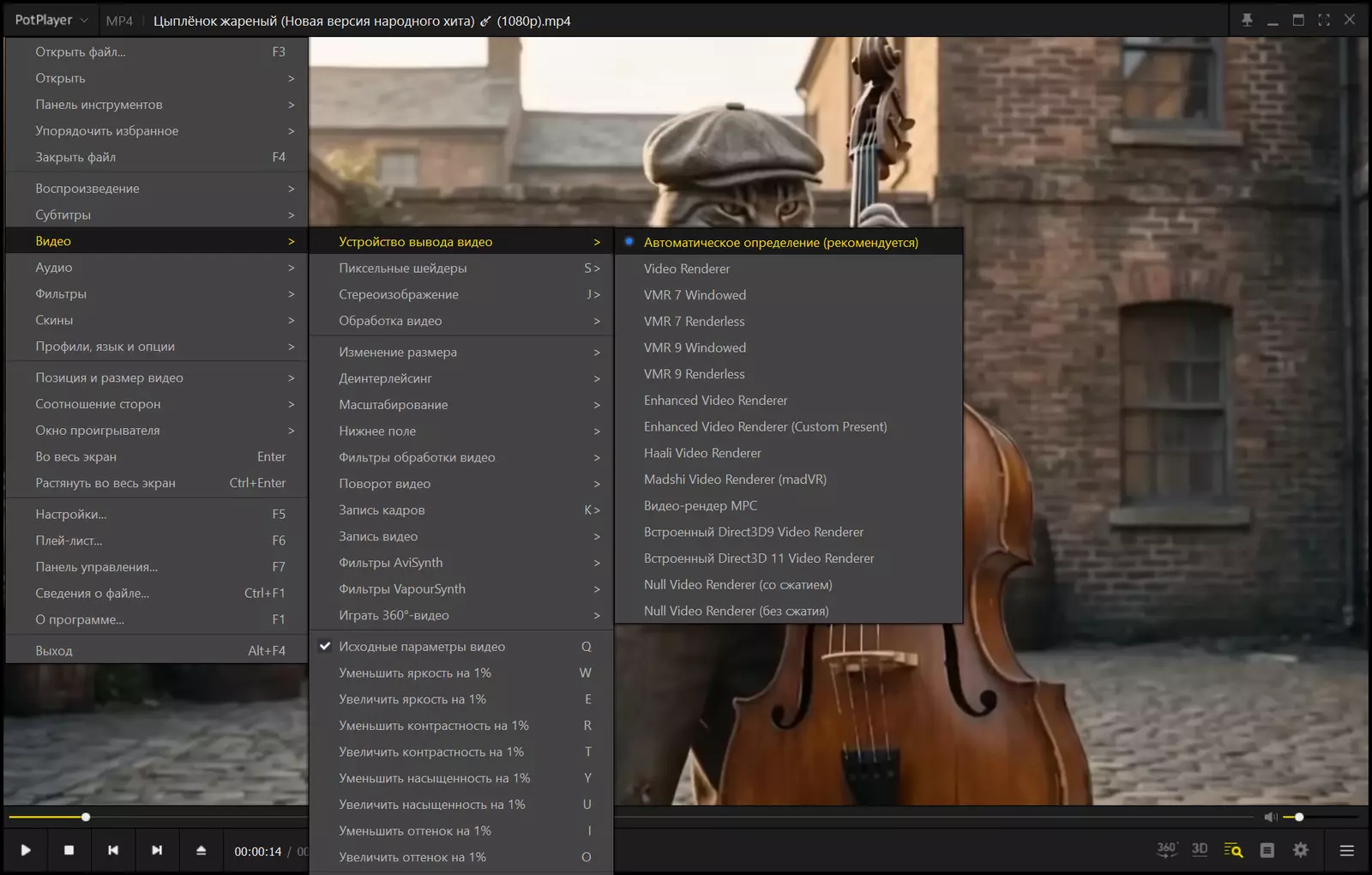Pin the window on top

[1247, 20]
